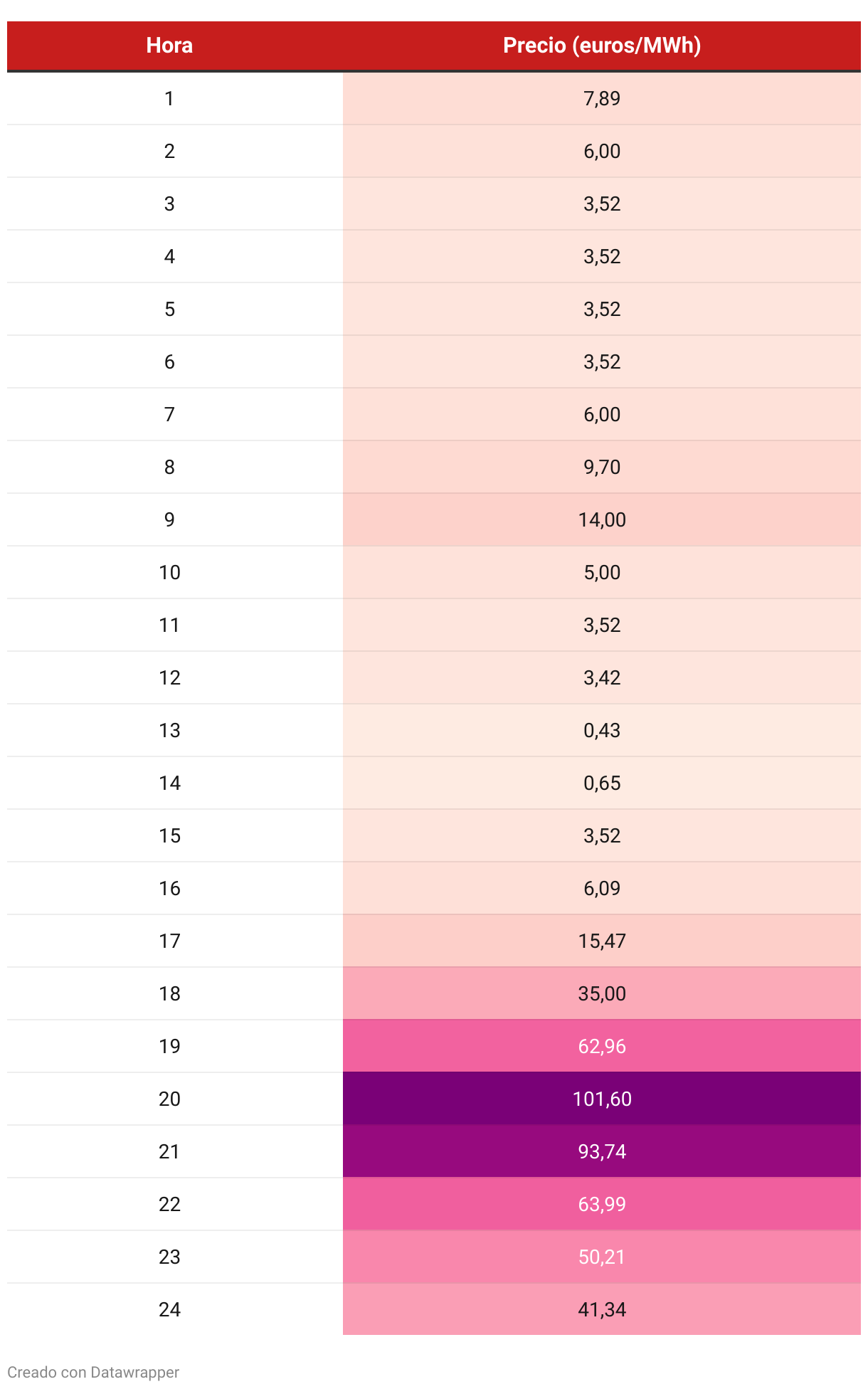The width and height of the screenshot is (868, 1389).
Task: Select the 0,43 price cell
Action: [x=601, y=730]
